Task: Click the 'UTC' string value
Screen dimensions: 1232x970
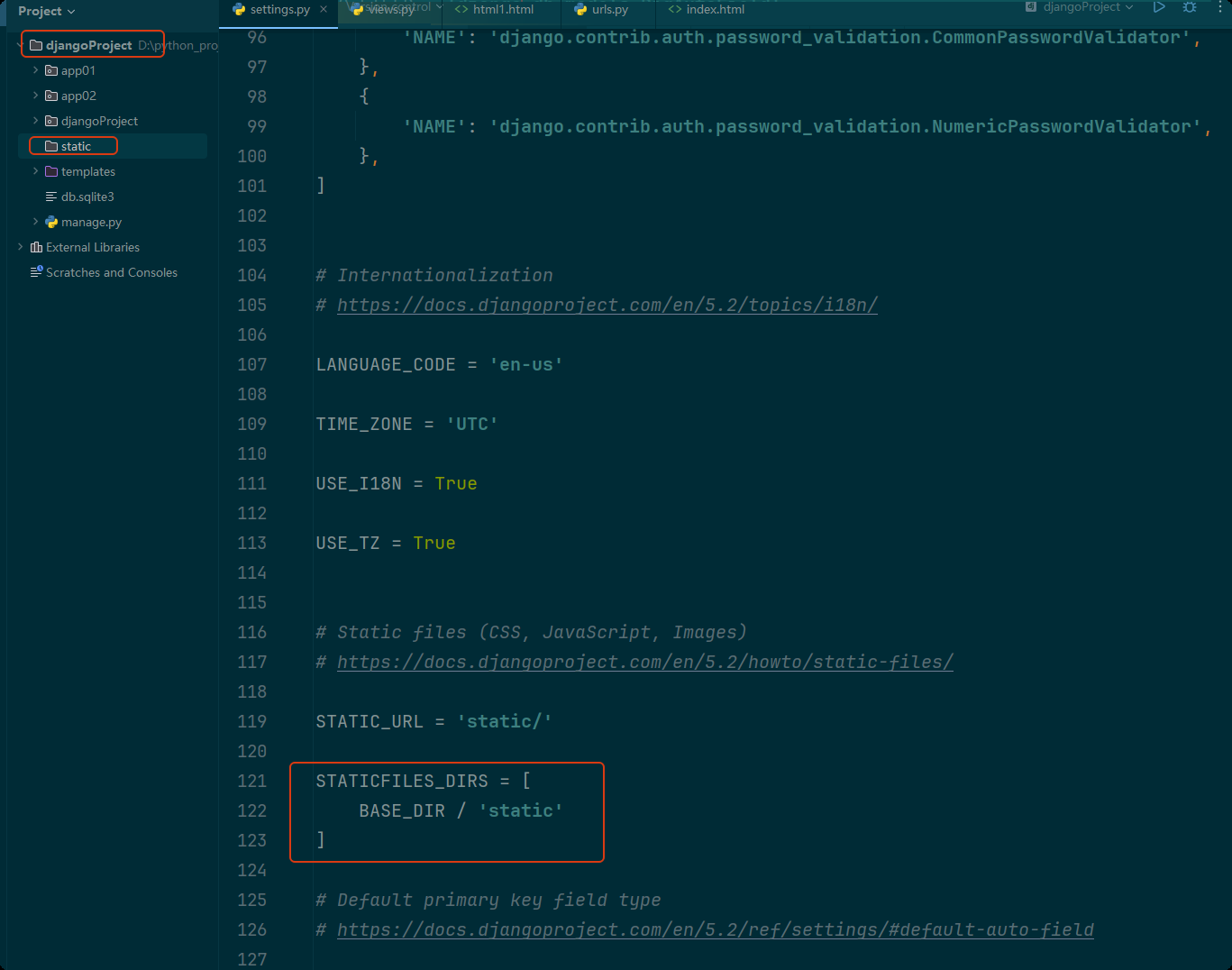Action: click(472, 424)
